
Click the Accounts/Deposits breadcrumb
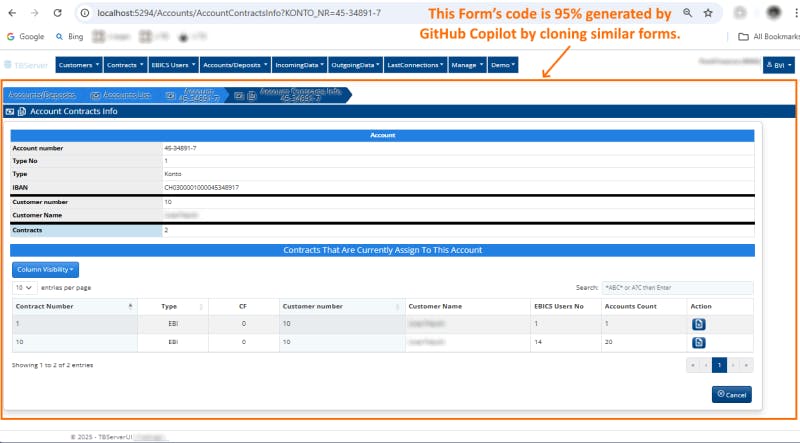[x=41, y=95]
